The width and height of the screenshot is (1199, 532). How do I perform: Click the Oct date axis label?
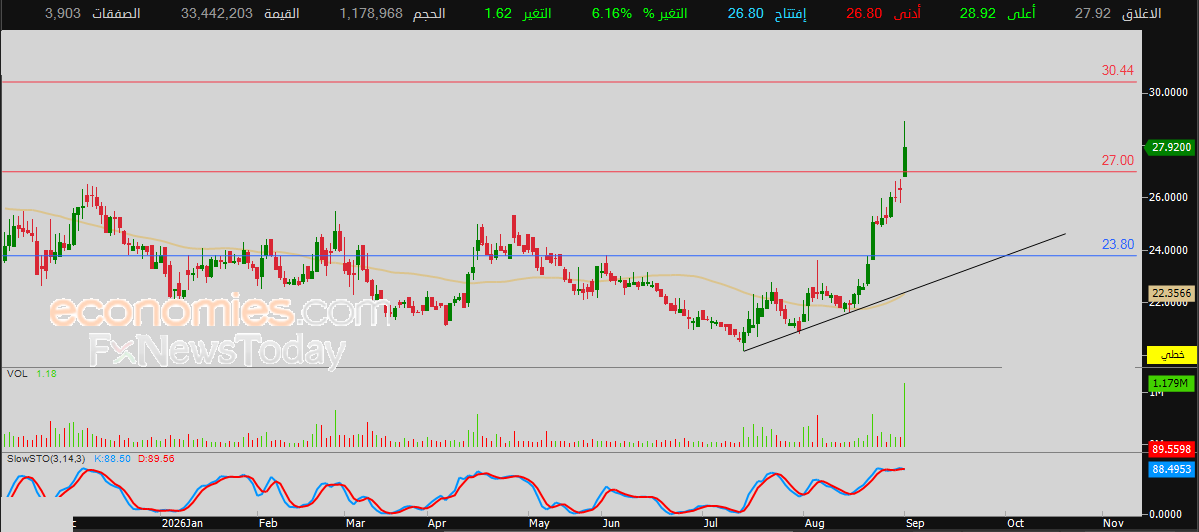pyautogui.click(x=1015, y=524)
